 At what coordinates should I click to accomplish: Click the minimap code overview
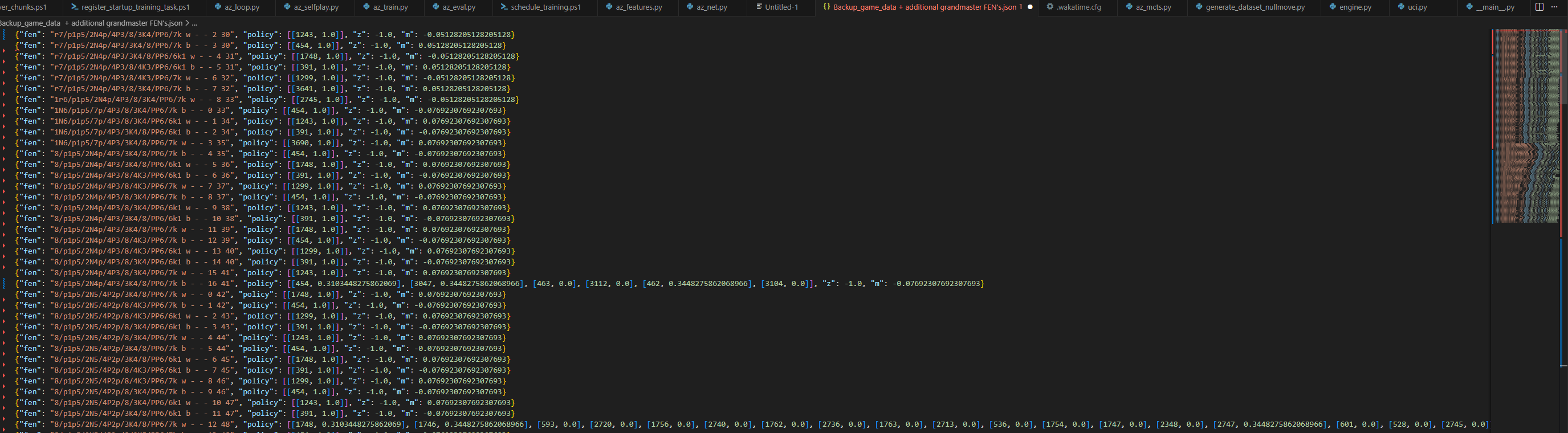1524,121
